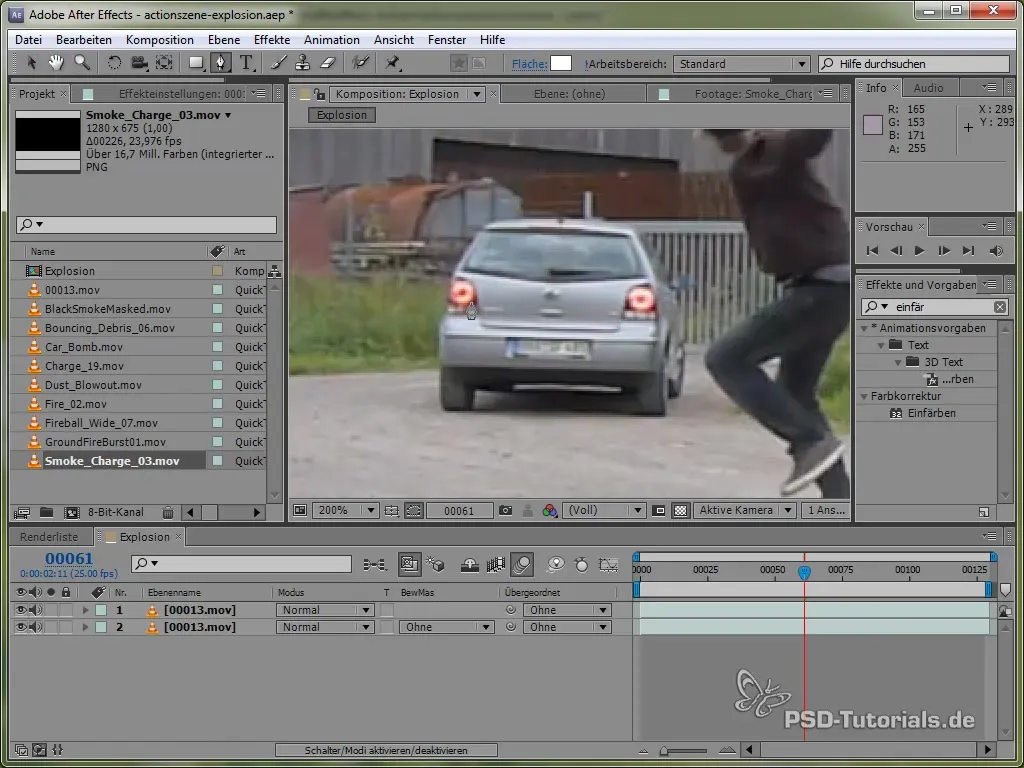
Task: Select the Selection arrow tool
Action: pos(31,63)
